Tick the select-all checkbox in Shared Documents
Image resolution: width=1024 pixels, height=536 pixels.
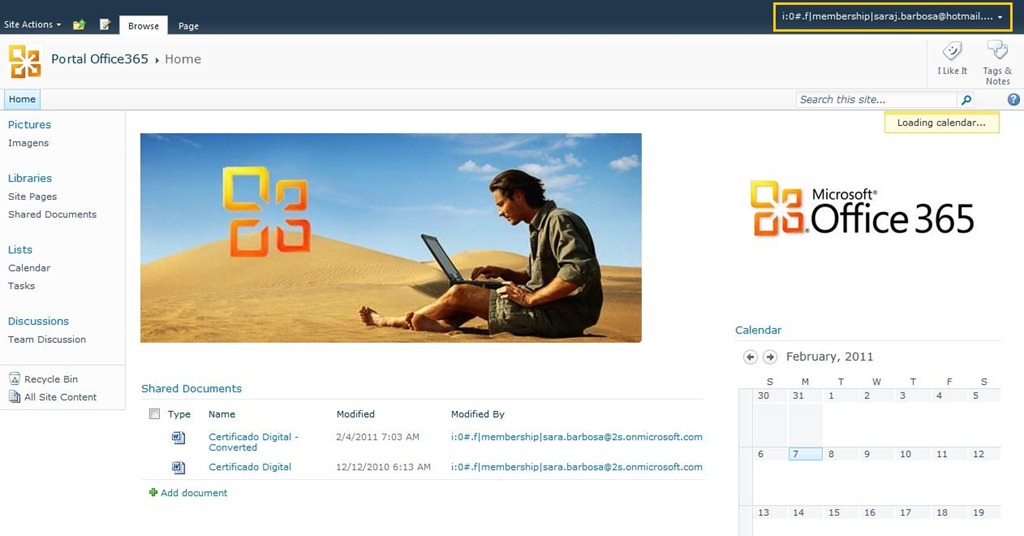tap(154, 414)
